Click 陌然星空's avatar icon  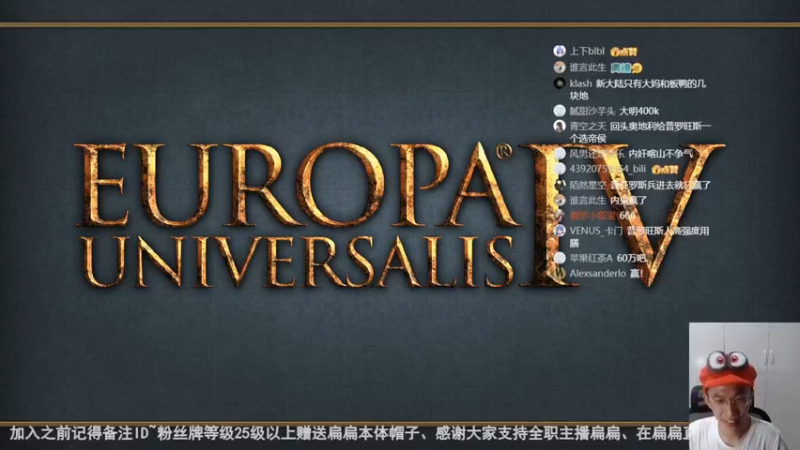[x=560, y=185]
